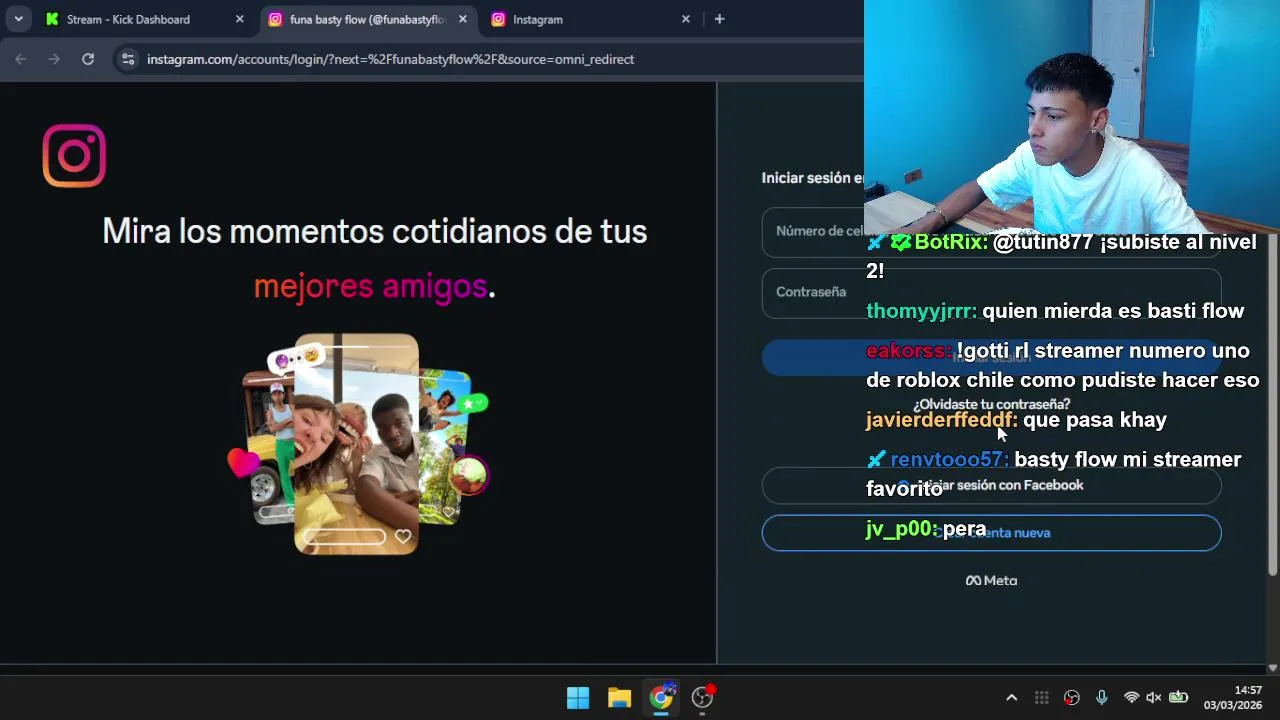This screenshot has height=720, width=1280.
Task: Close the Stream - Kick Dashboard tab
Action: (x=239, y=19)
